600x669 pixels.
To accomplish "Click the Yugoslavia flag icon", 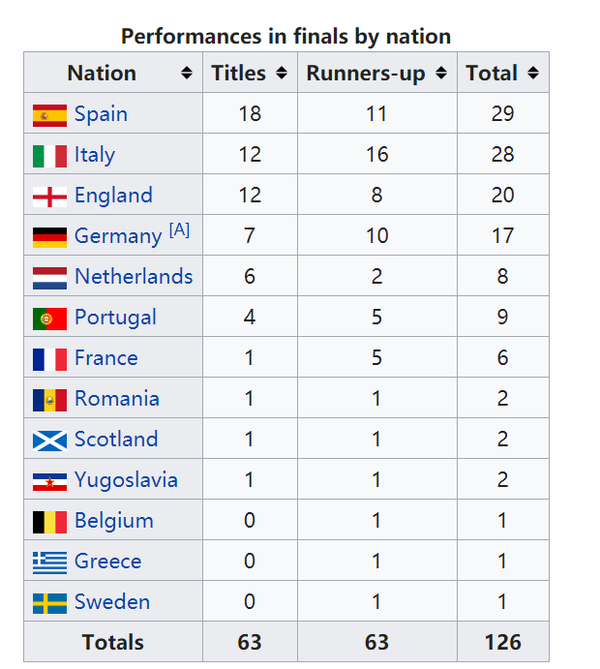I will [50, 482].
